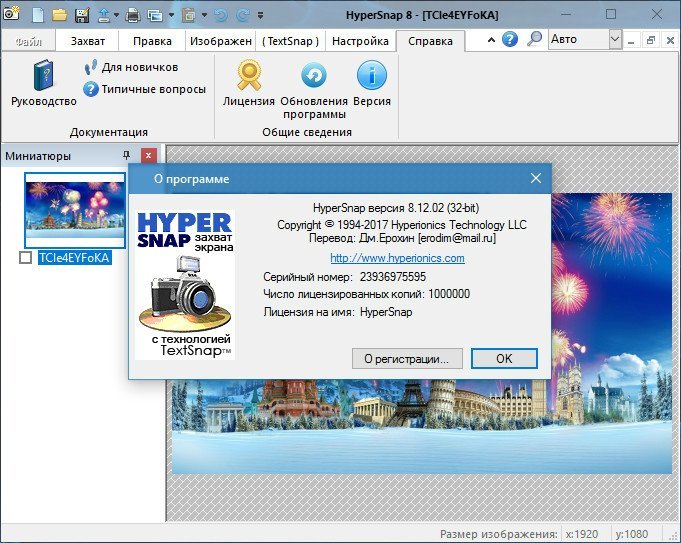The height and width of the screenshot is (543, 681).
Task: Click the HyperSnap версия 8.12.02 text
Action: tap(396, 208)
